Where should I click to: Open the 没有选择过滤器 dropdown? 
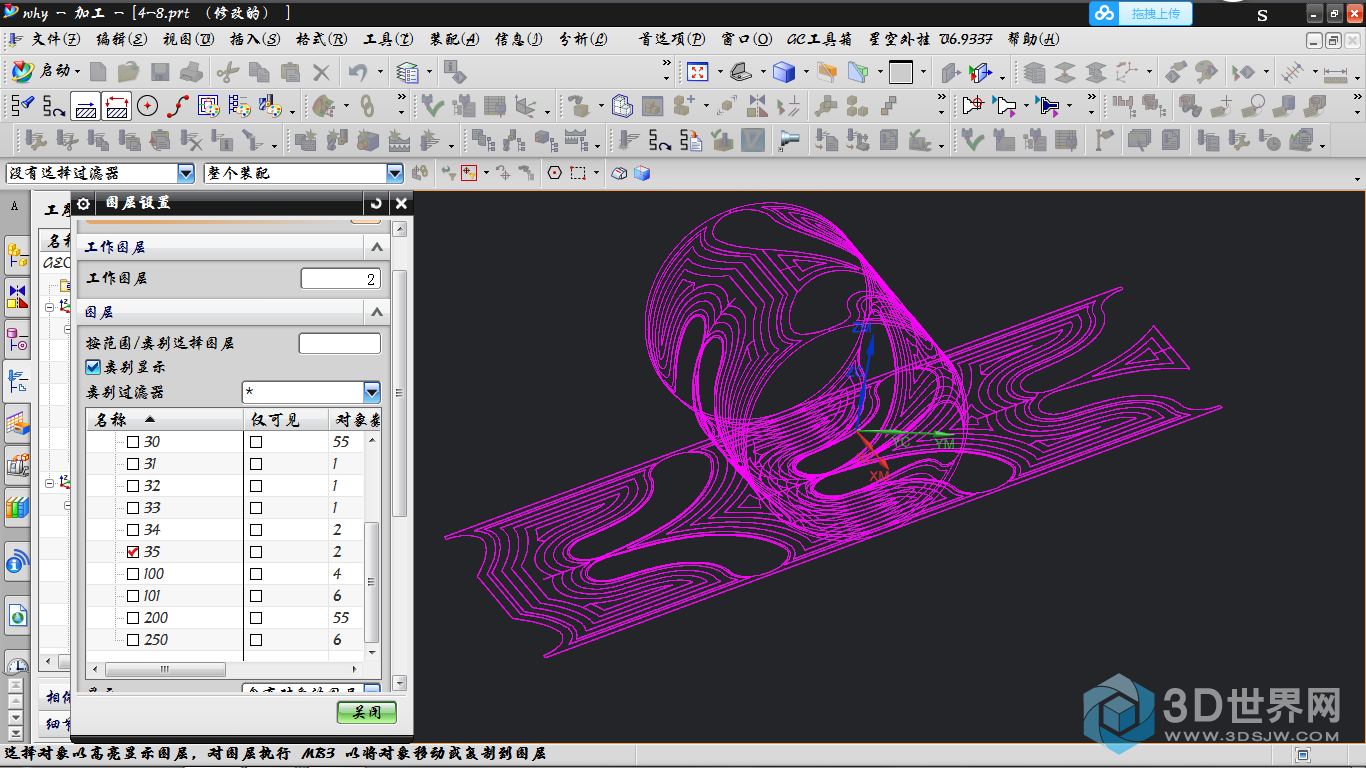[x=186, y=173]
